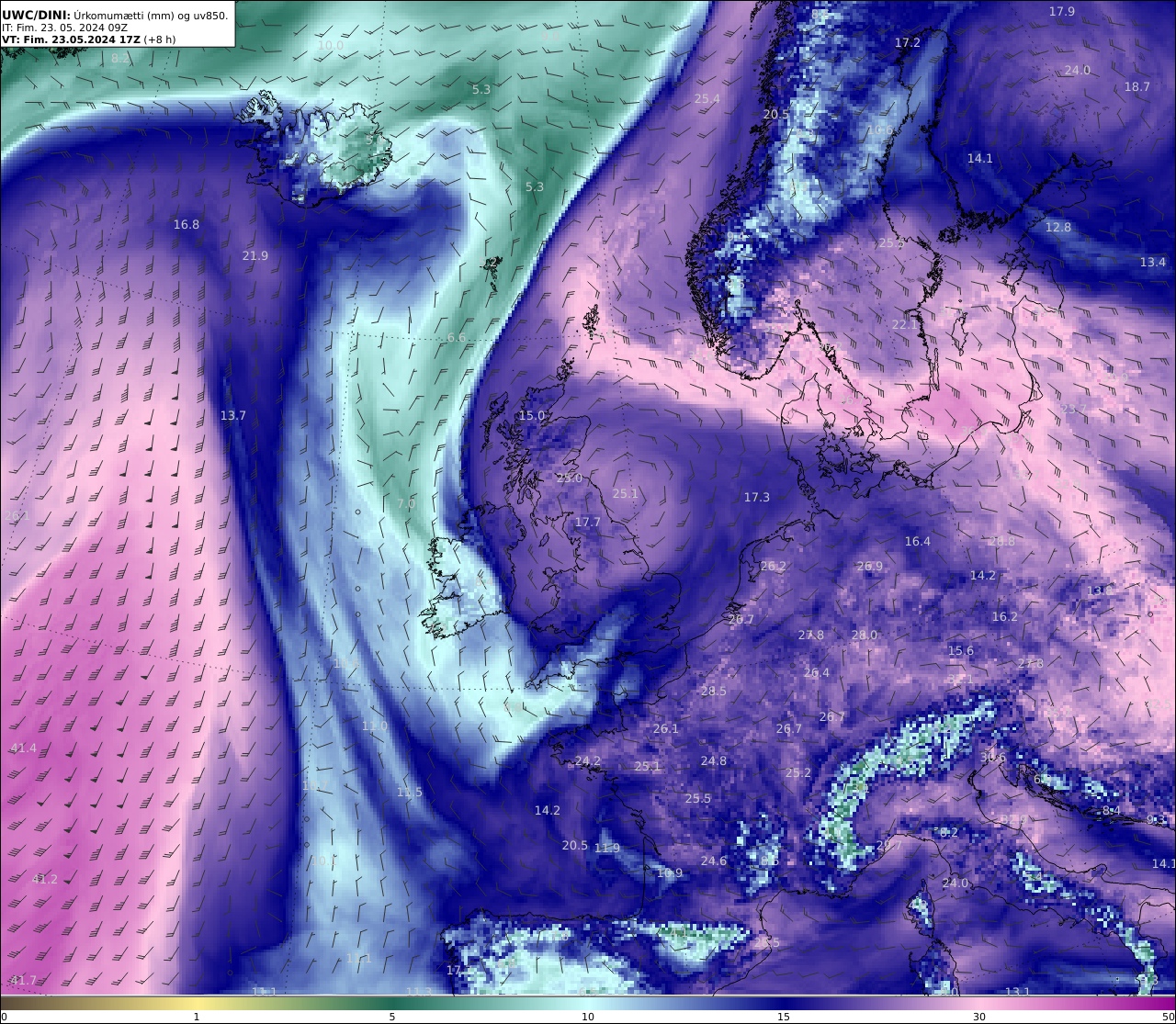Click the 17.7 value over Britain
1176x1024 pixels.
[x=588, y=522]
